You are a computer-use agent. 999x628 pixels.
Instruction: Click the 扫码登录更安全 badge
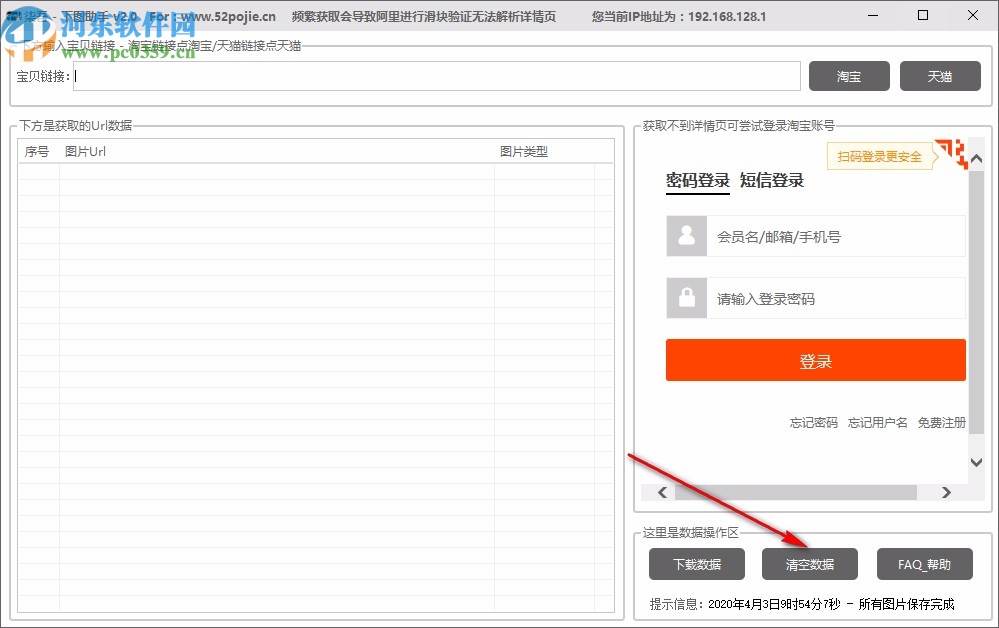point(881,156)
